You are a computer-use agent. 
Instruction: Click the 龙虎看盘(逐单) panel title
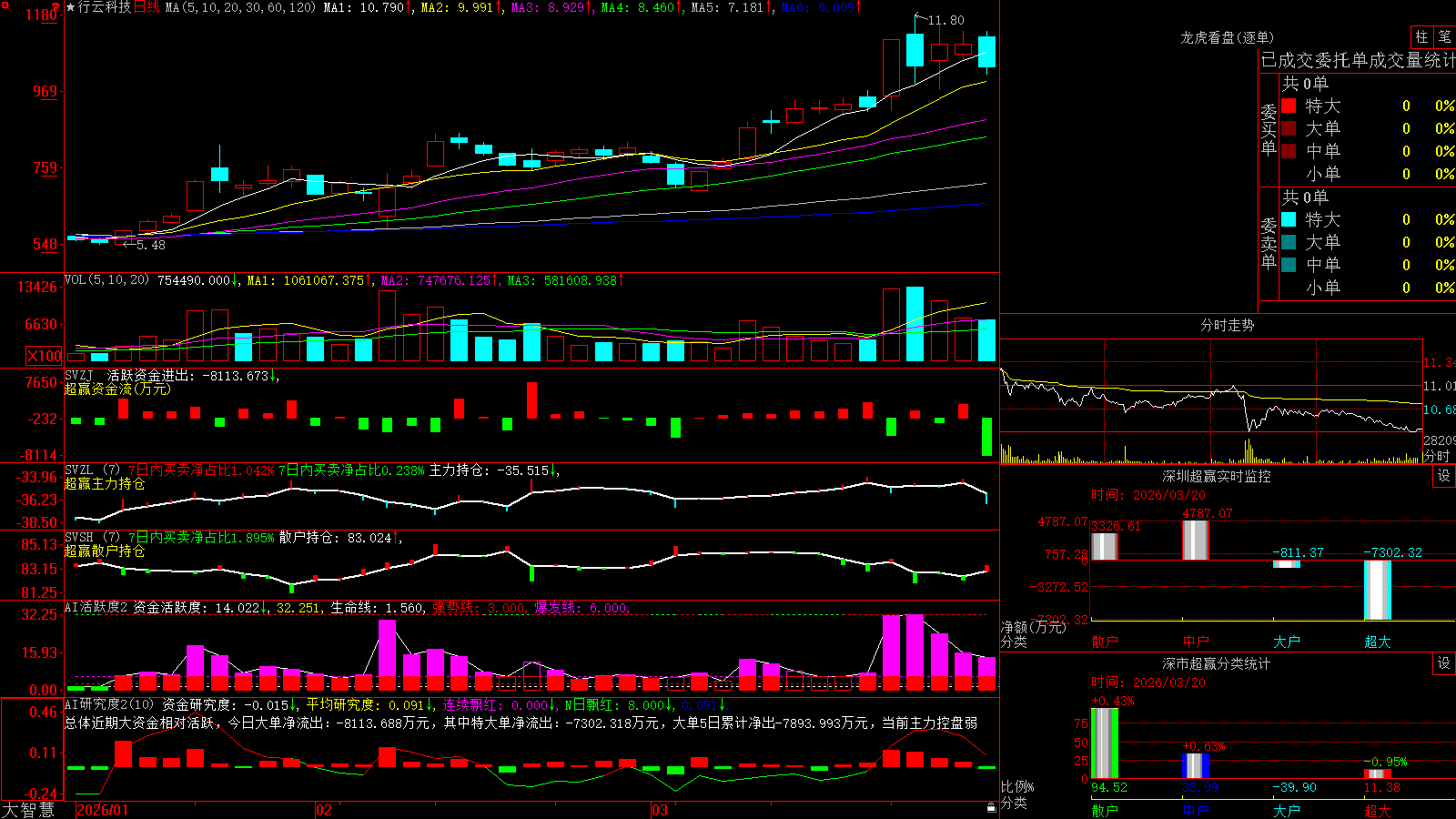(x=1227, y=37)
